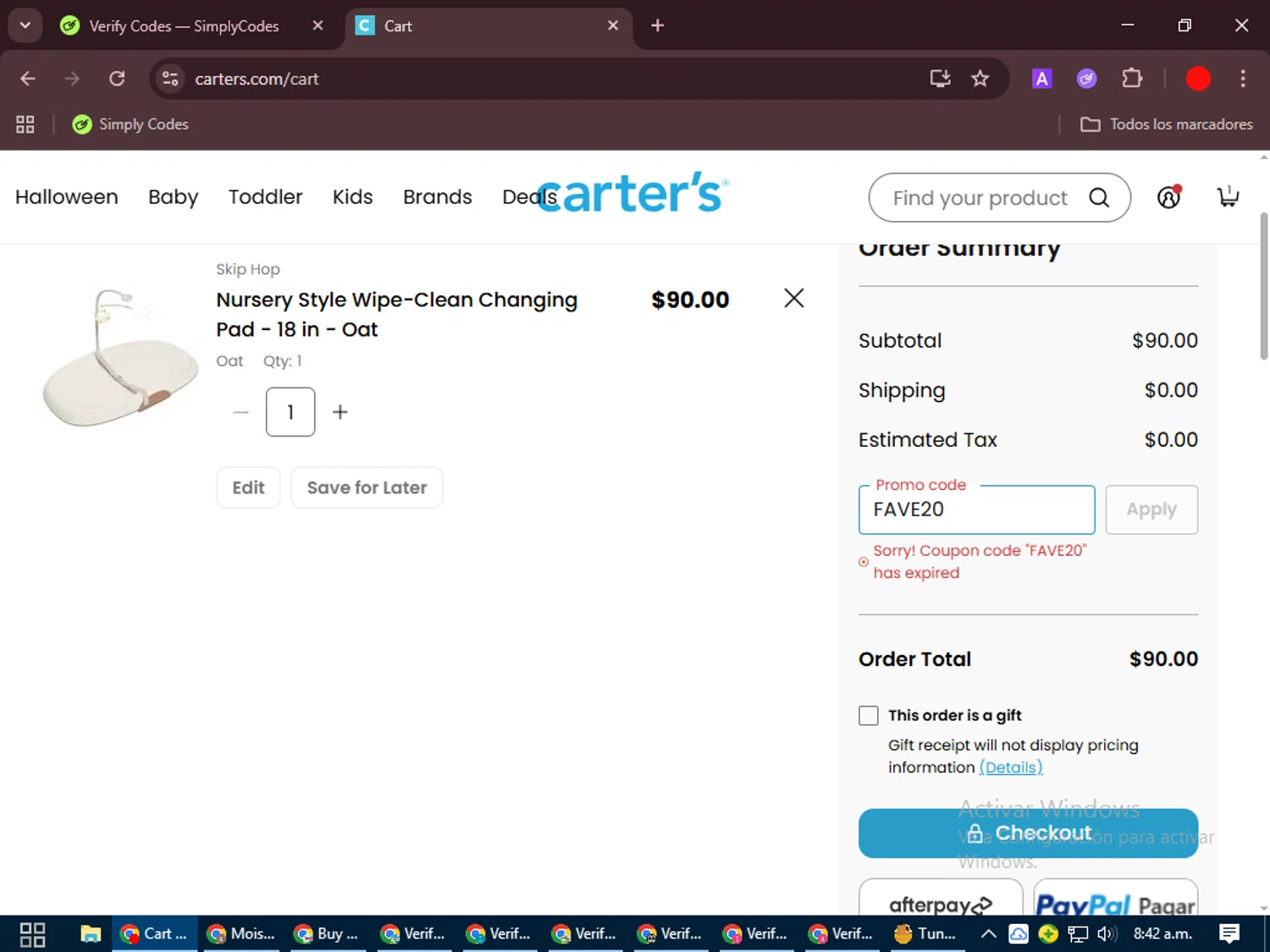The width and height of the screenshot is (1270, 952).
Task: Open the Extensions puzzle menu
Action: coord(1132,79)
